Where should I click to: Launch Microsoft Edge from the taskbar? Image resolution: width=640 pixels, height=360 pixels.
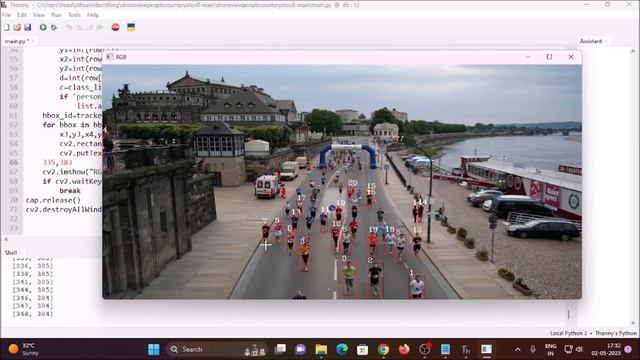342,349
